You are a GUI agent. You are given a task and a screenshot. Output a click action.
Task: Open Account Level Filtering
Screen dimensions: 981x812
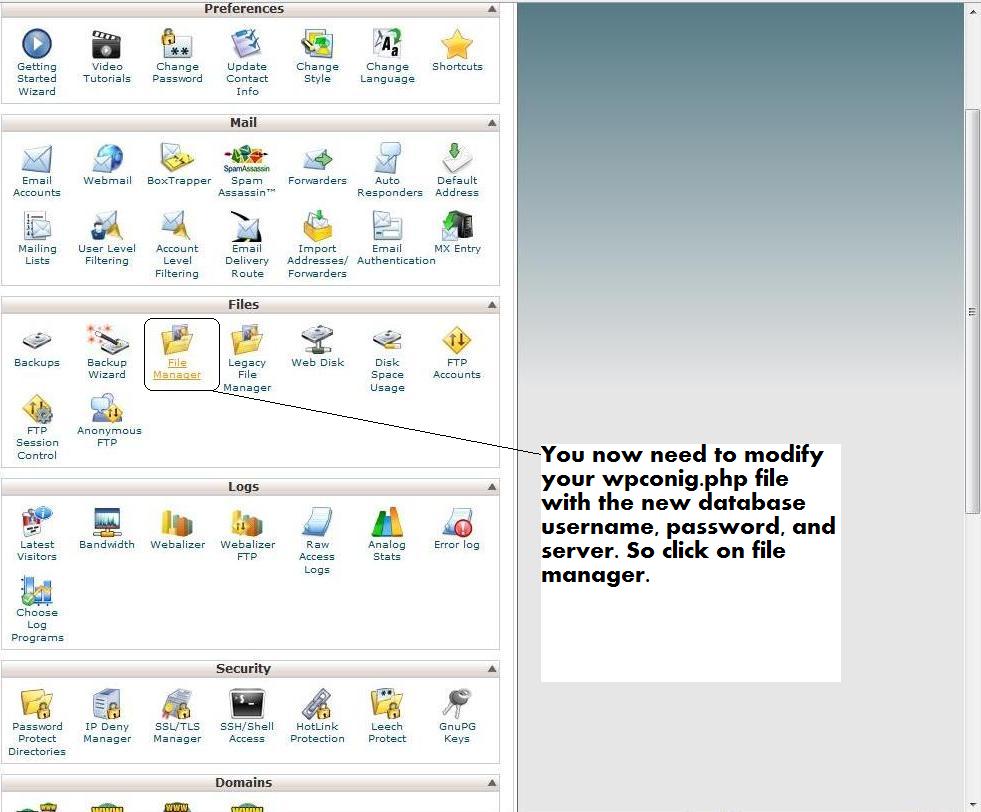coord(177,245)
